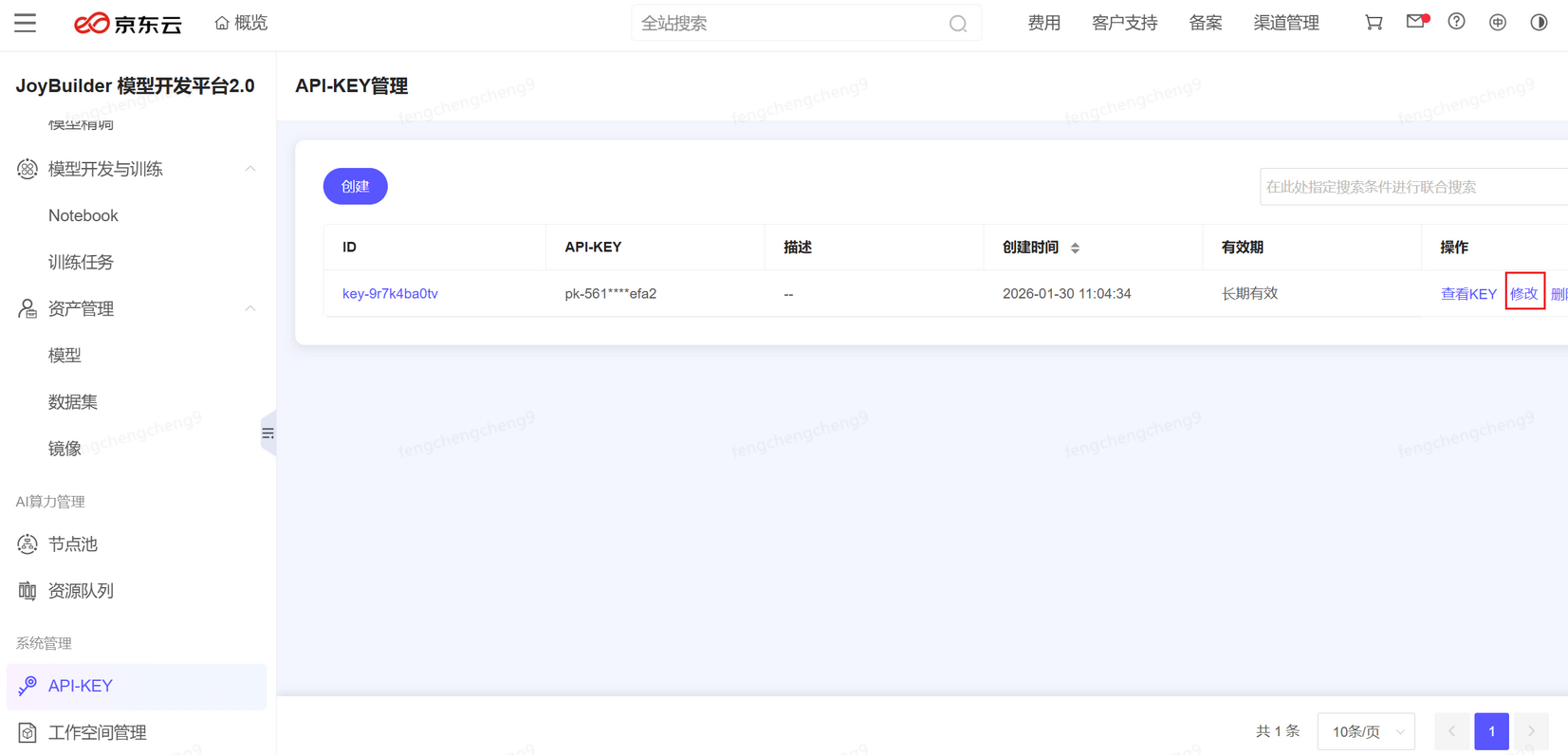Open the 费用 menu
The height and width of the screenshot is (755, 1568).
[1044, 23]
